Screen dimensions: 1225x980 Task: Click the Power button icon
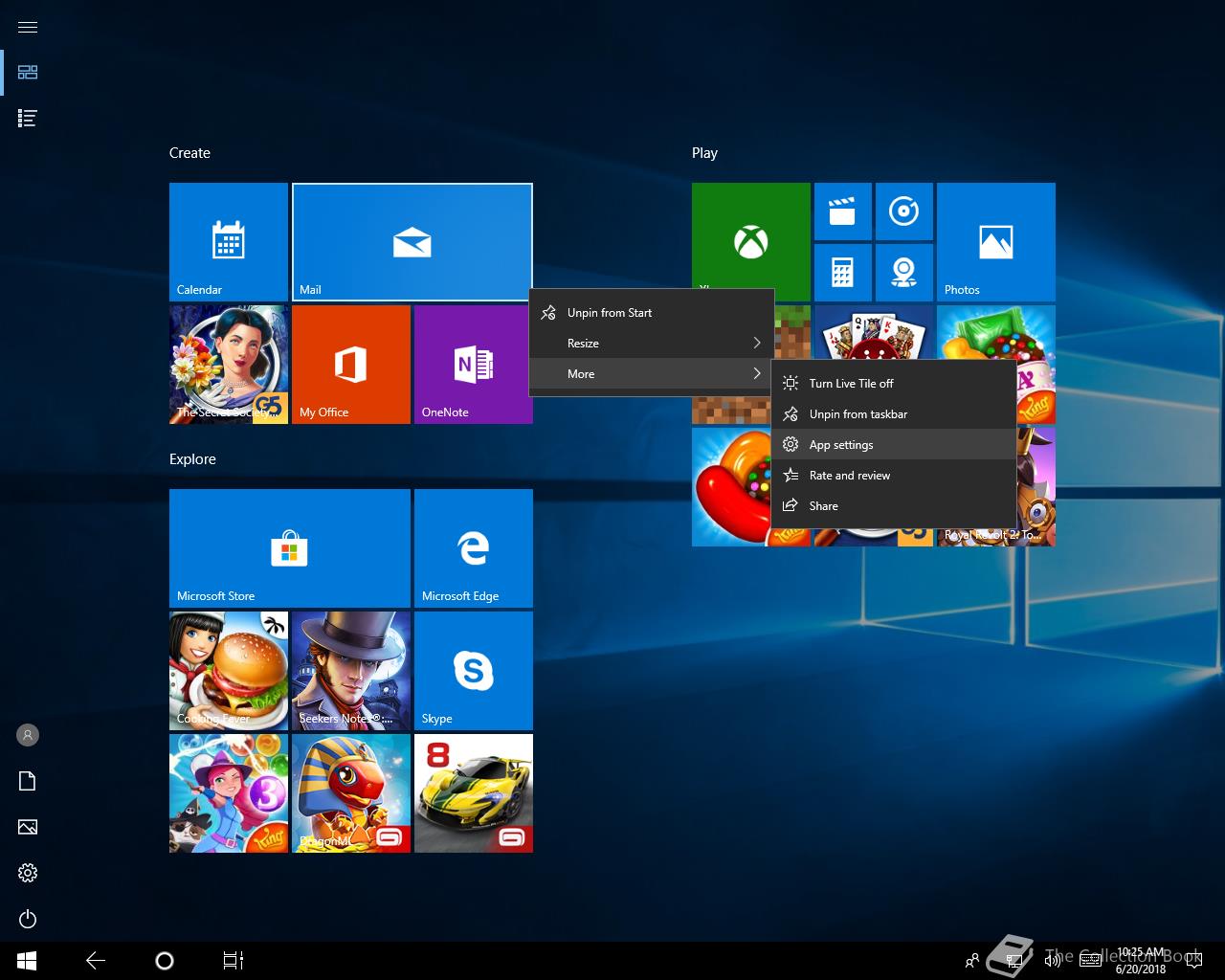tap(28, 919)
